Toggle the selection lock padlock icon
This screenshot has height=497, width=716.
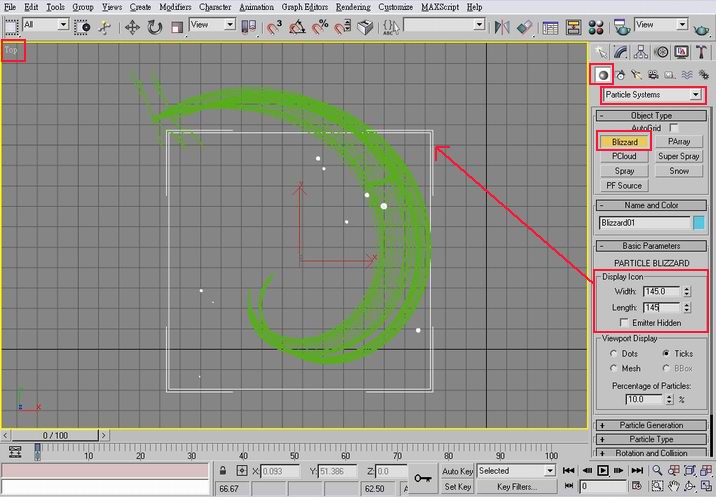222,471
